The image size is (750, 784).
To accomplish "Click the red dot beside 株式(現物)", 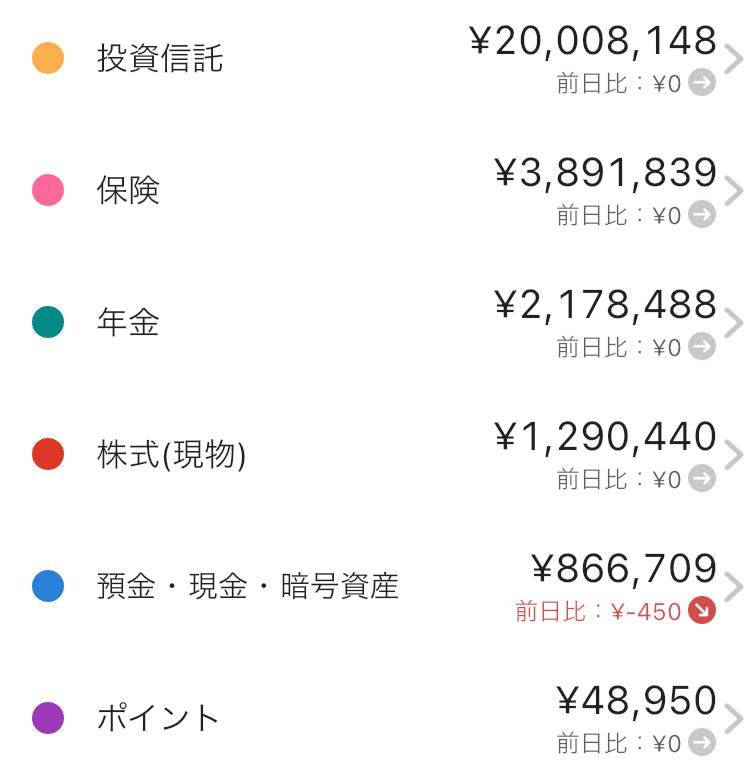I will click(x=48, y=454).
